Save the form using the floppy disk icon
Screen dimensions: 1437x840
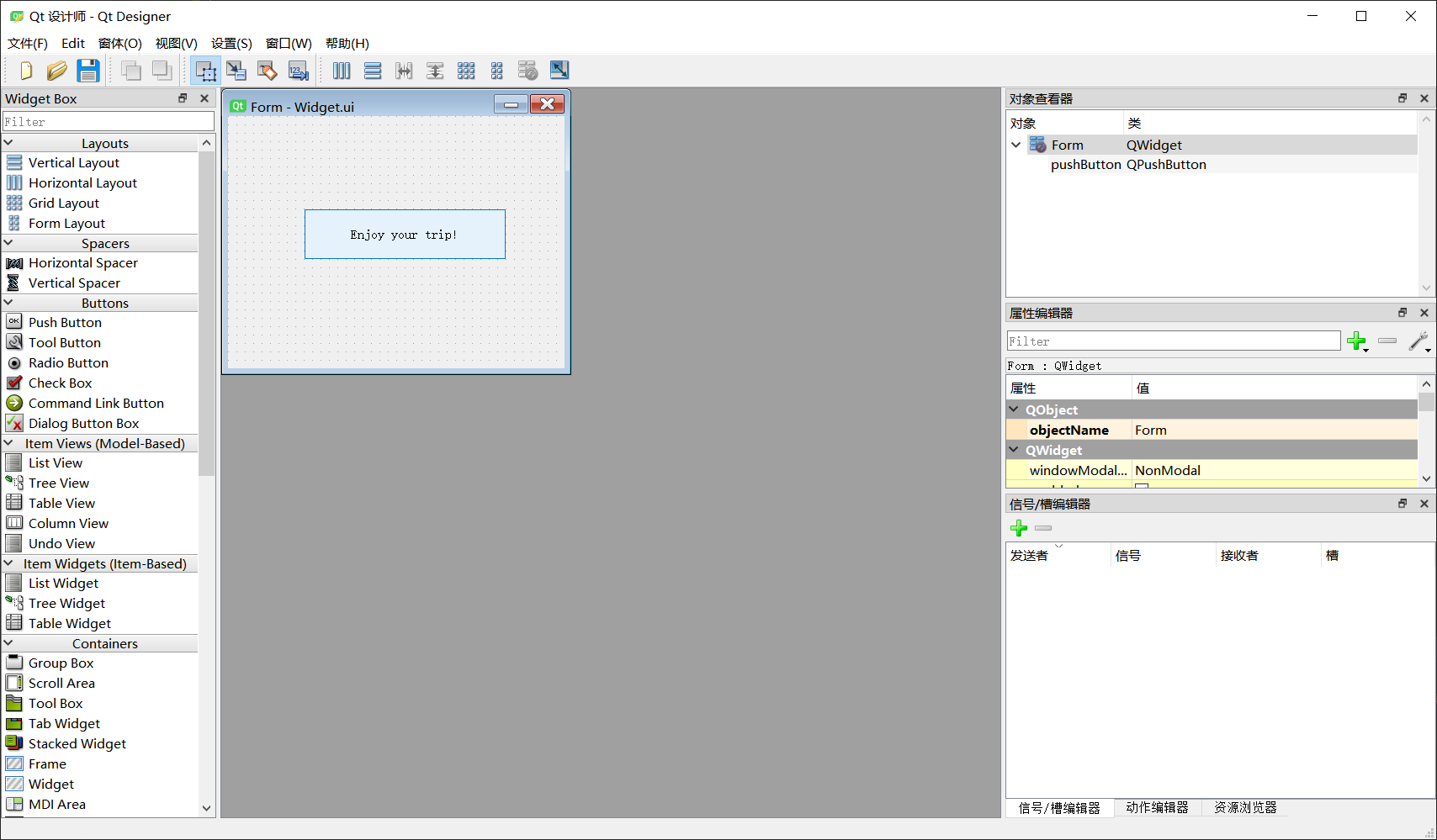[x=87, y=71]
